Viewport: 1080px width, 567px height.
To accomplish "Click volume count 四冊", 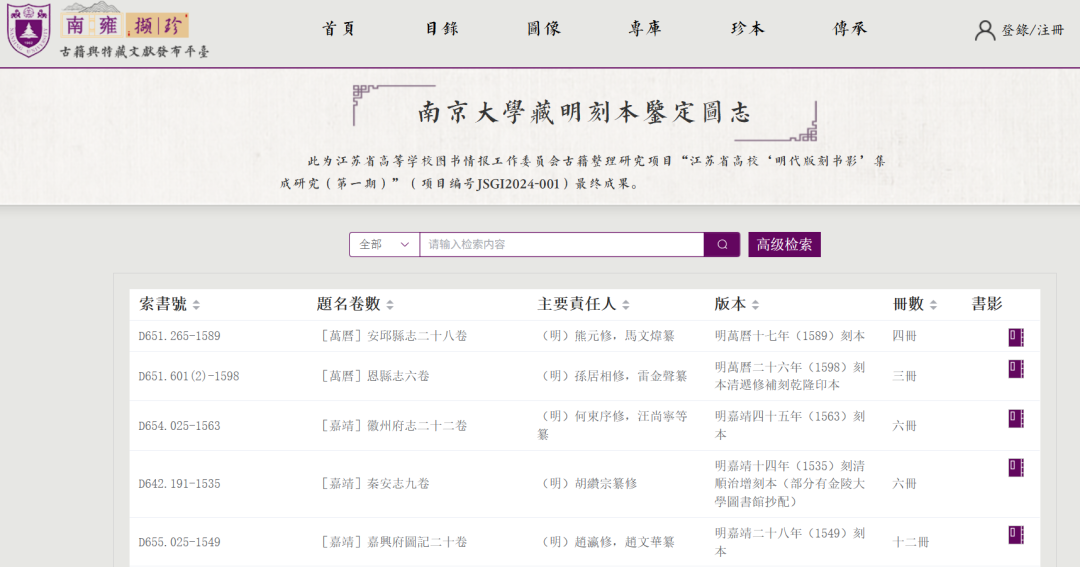I will pos(904,336).
